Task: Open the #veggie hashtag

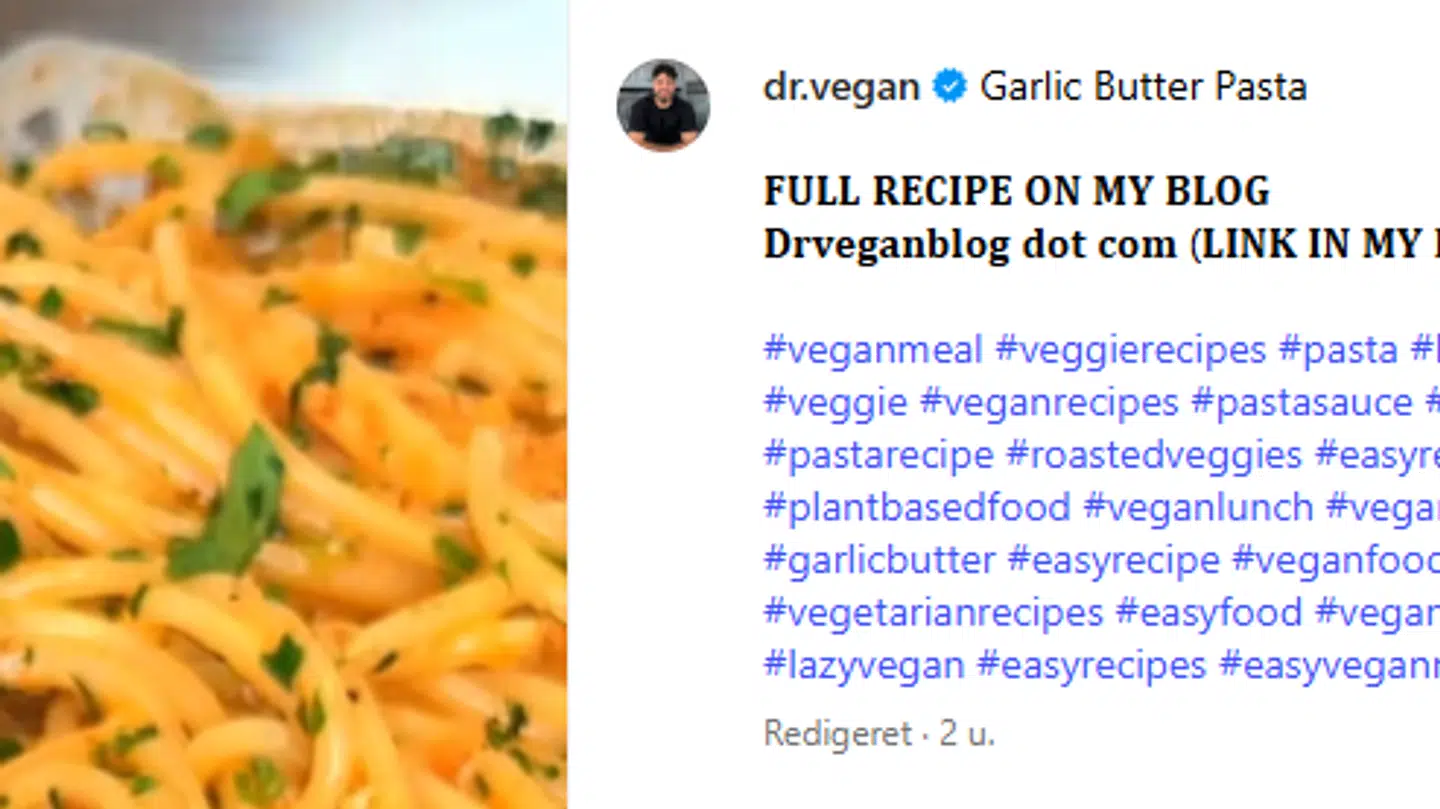Action: (x=835, y=403)
